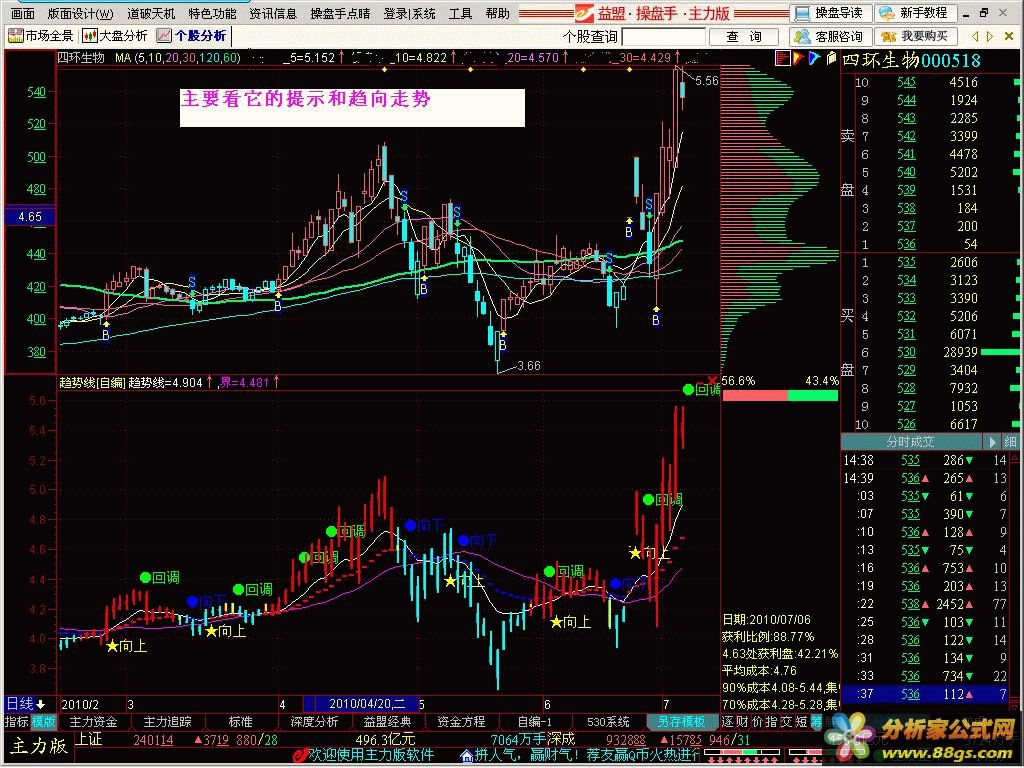Open the 资讯信息 menu
Viewport: 1024px width, 768px height.
point(274,13)
